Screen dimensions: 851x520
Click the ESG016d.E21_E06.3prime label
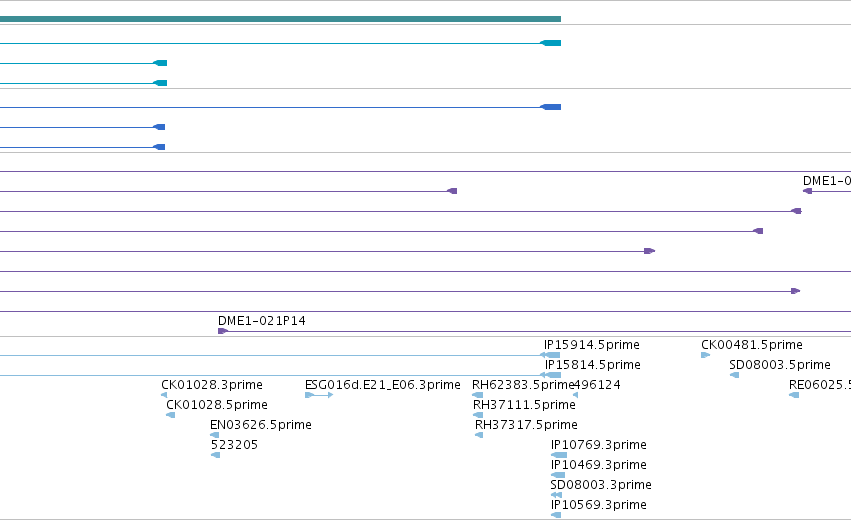pos(383,385)
